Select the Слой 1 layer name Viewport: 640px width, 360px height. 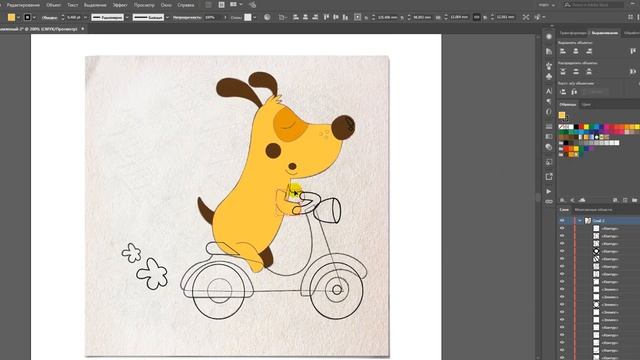[599, 220]
